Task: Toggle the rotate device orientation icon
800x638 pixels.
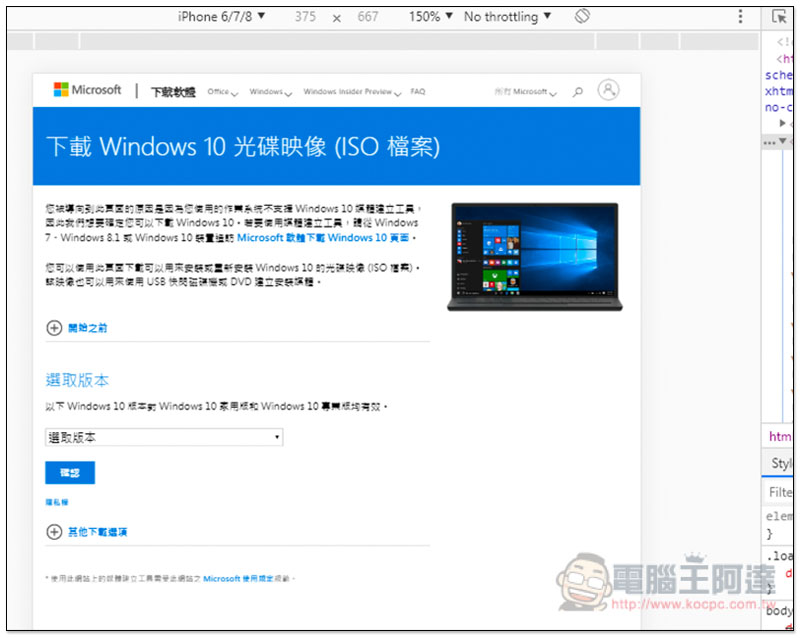Action: (582, 16)
